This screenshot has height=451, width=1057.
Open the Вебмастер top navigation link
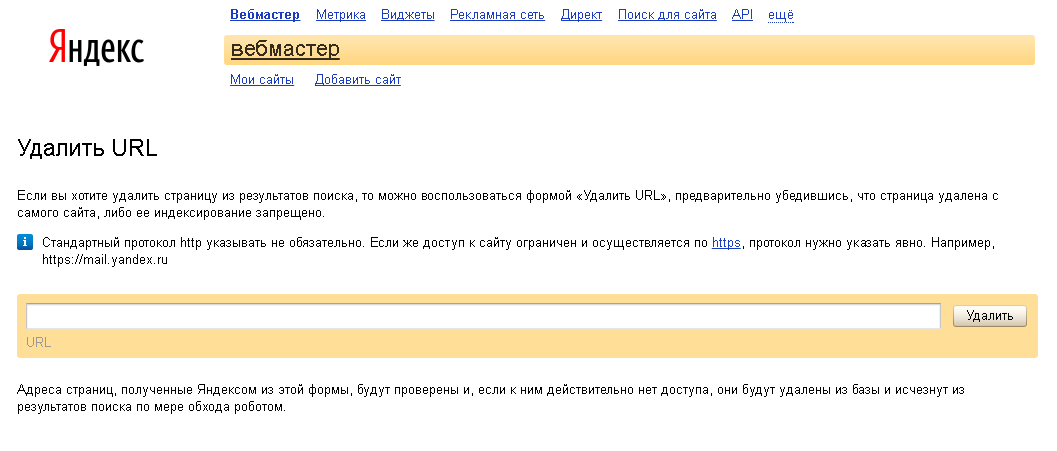coord(263,15)
